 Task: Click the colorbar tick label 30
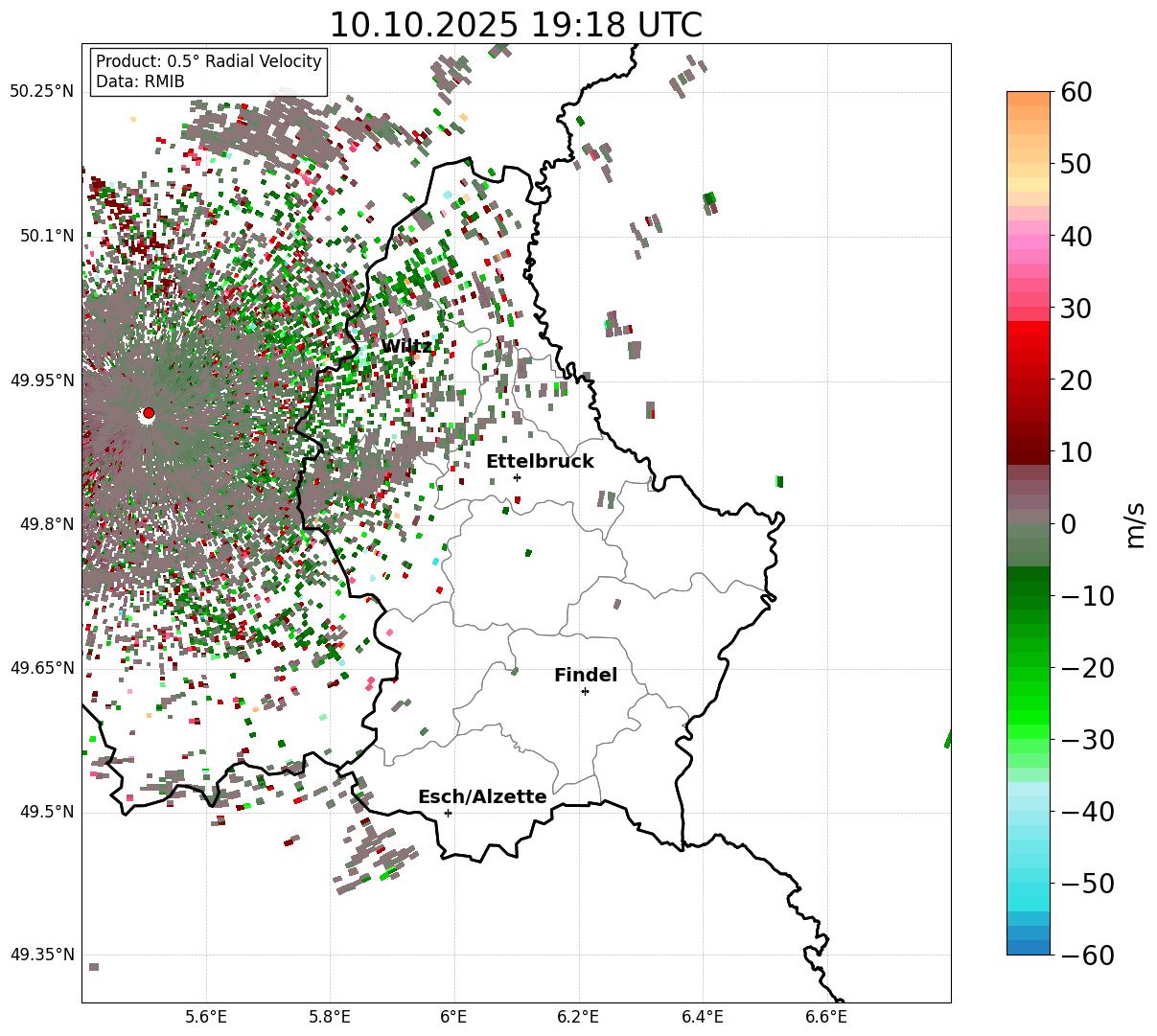click(x=1076, y=309)
